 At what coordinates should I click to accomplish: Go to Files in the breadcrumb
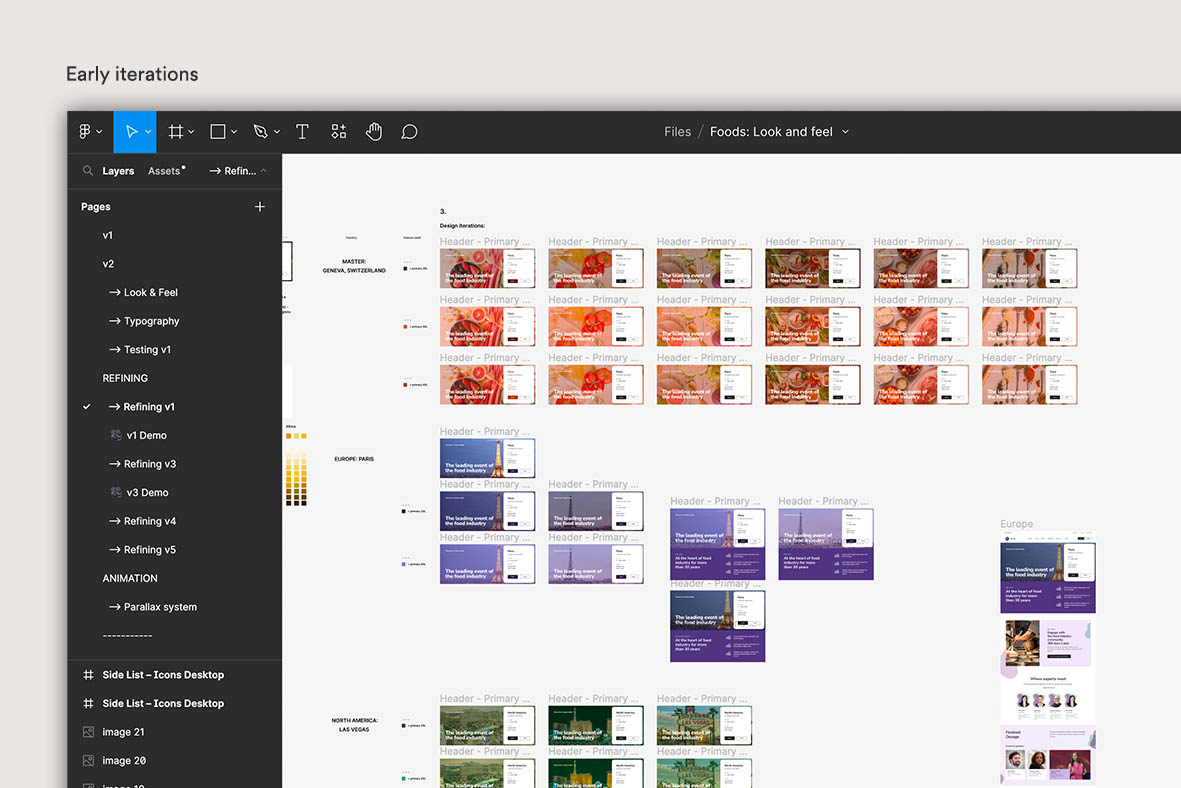click(x=677, y=132)
